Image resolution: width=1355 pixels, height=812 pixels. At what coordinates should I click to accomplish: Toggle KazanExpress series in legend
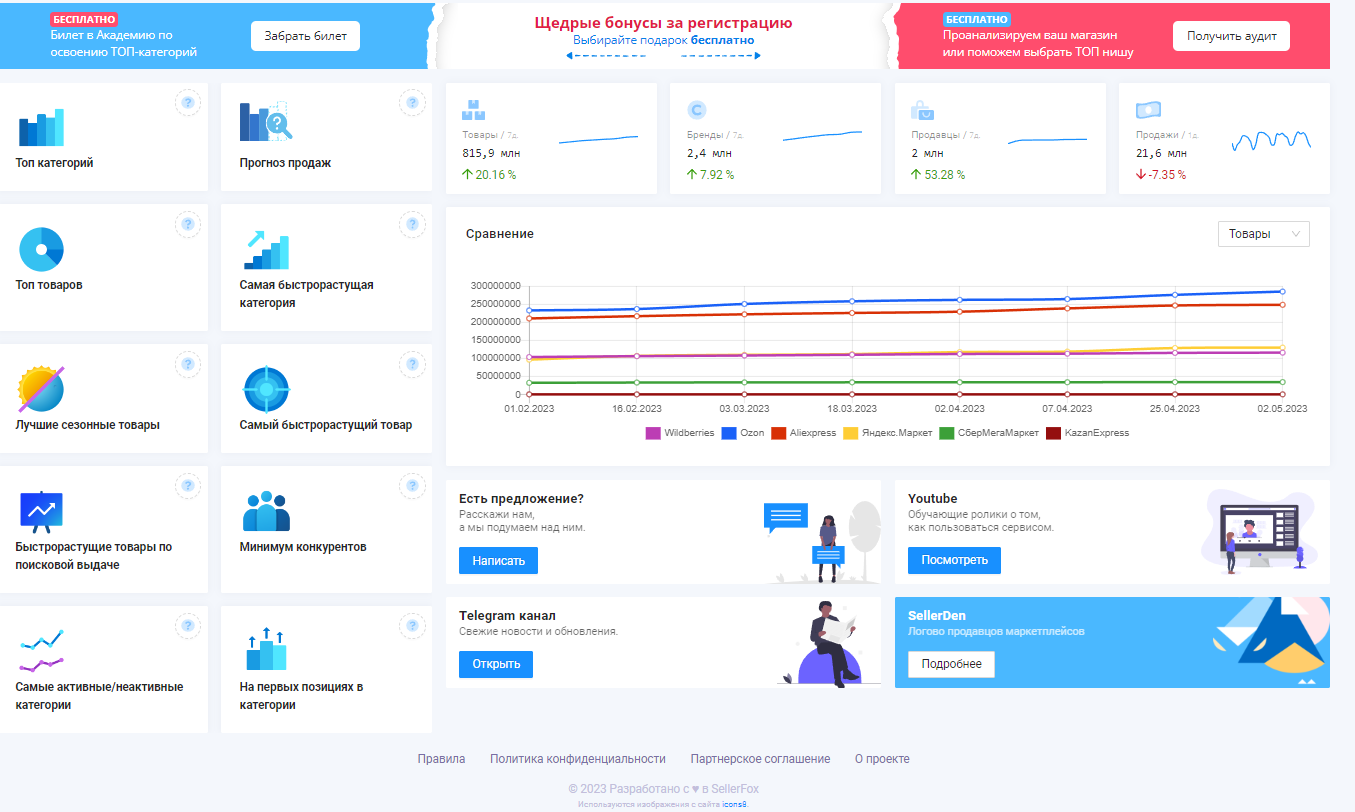click(x=1086, y=433)
